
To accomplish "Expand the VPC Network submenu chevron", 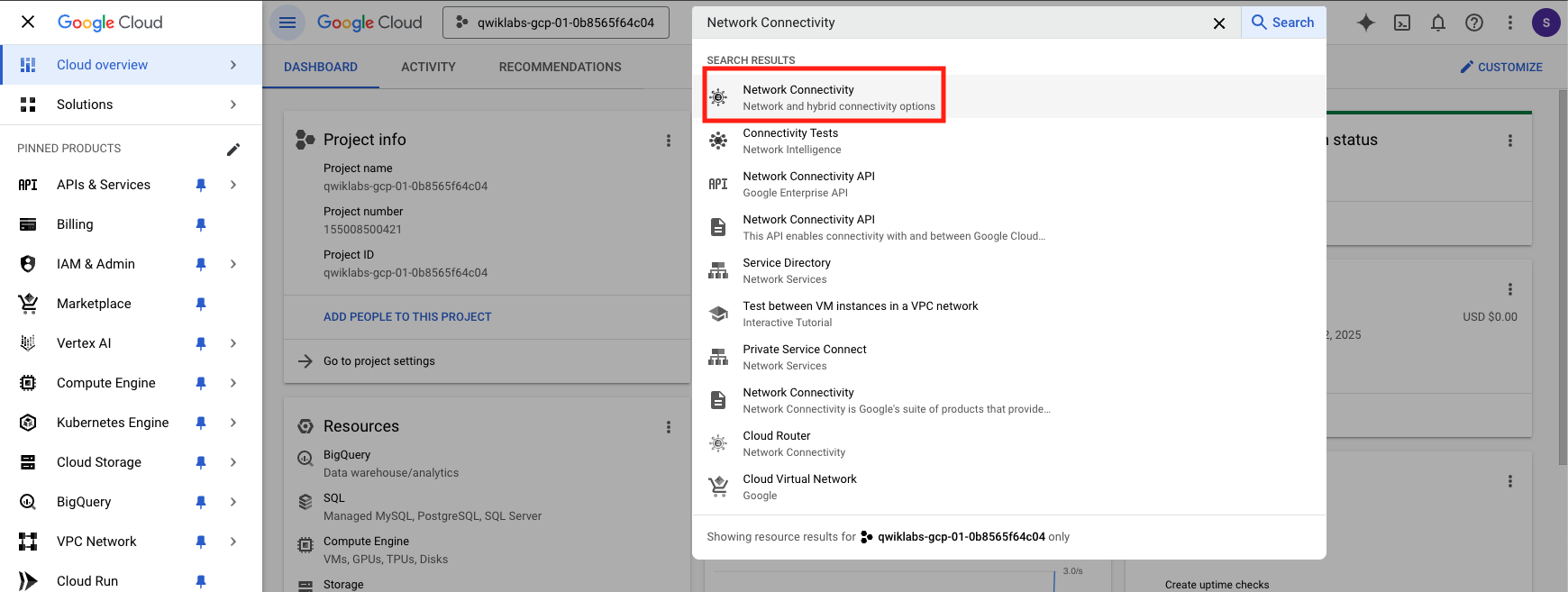I will 233,542.
